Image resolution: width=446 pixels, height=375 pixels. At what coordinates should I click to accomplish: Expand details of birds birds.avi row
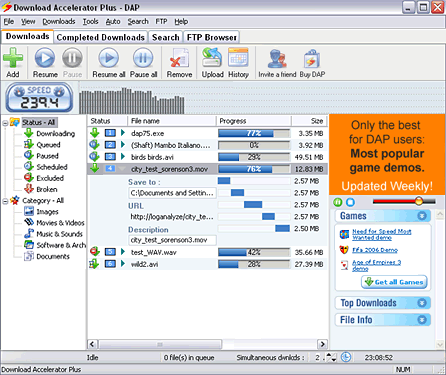pyautogui.click(x=123, y=157)
